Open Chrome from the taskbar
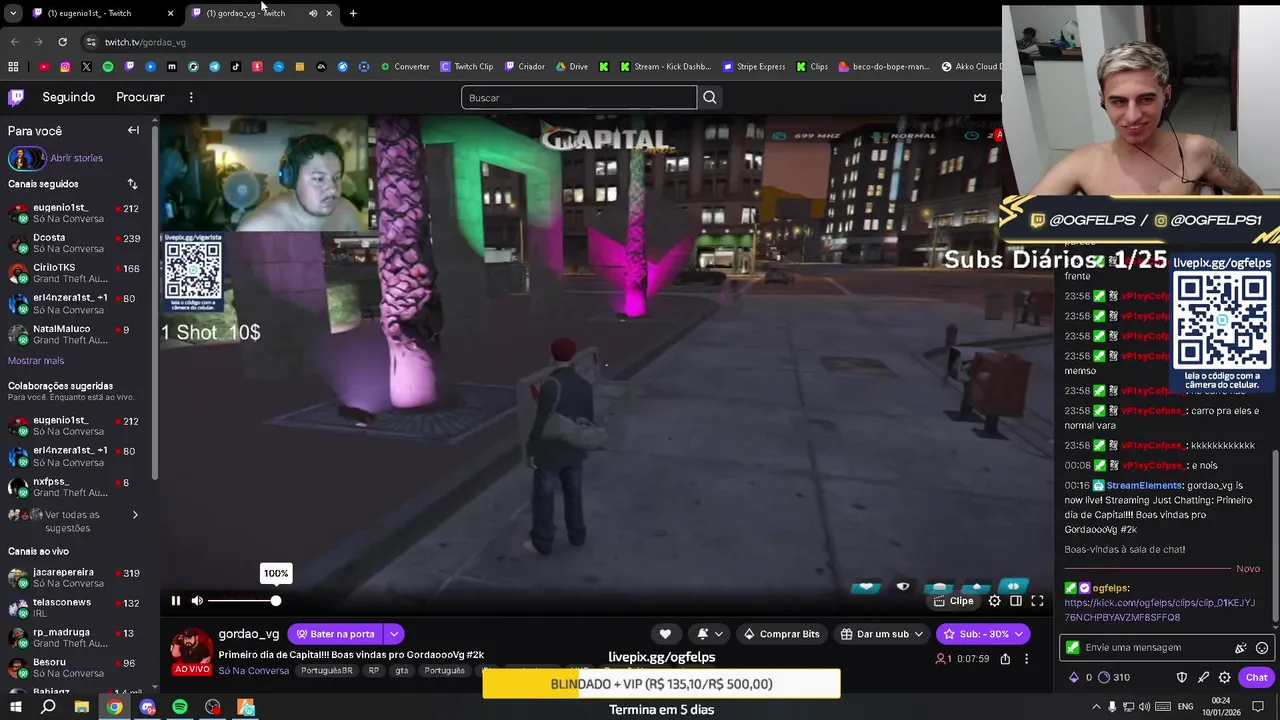1280x720 pixels. tap(115, 707)
